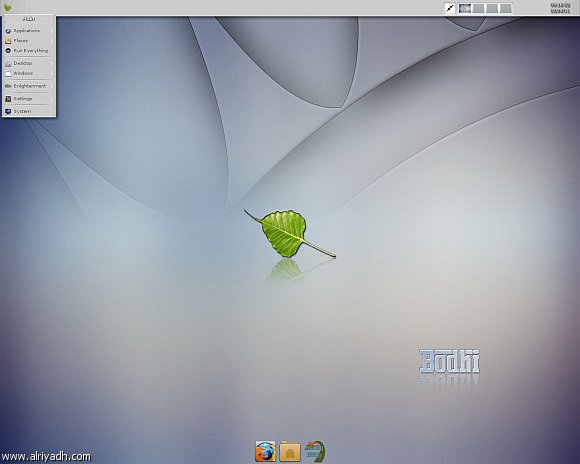The width and height of the screenshot is (580, 464).
Task: Launch the green-arched dock icon beside home folder
Action: pos(315,451)
